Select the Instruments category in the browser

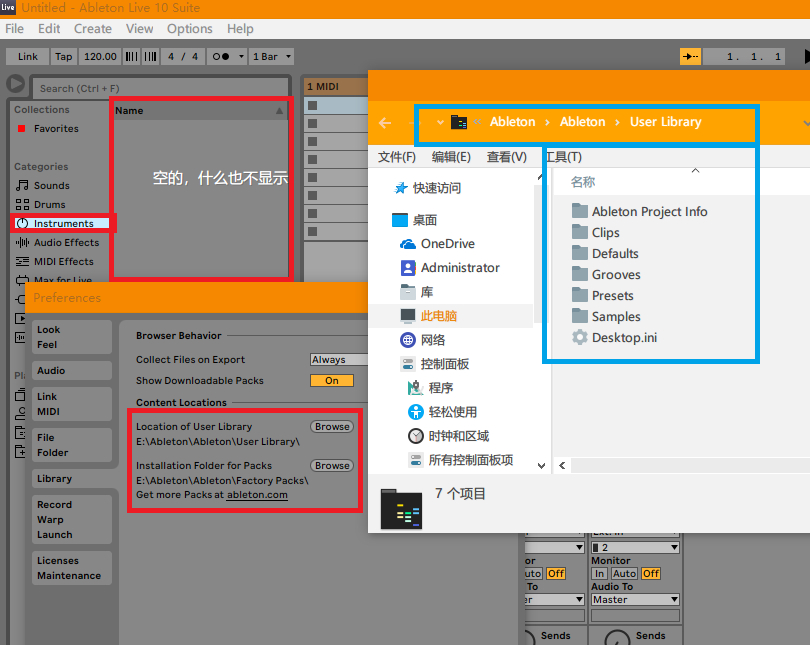[x=60, y=224]
